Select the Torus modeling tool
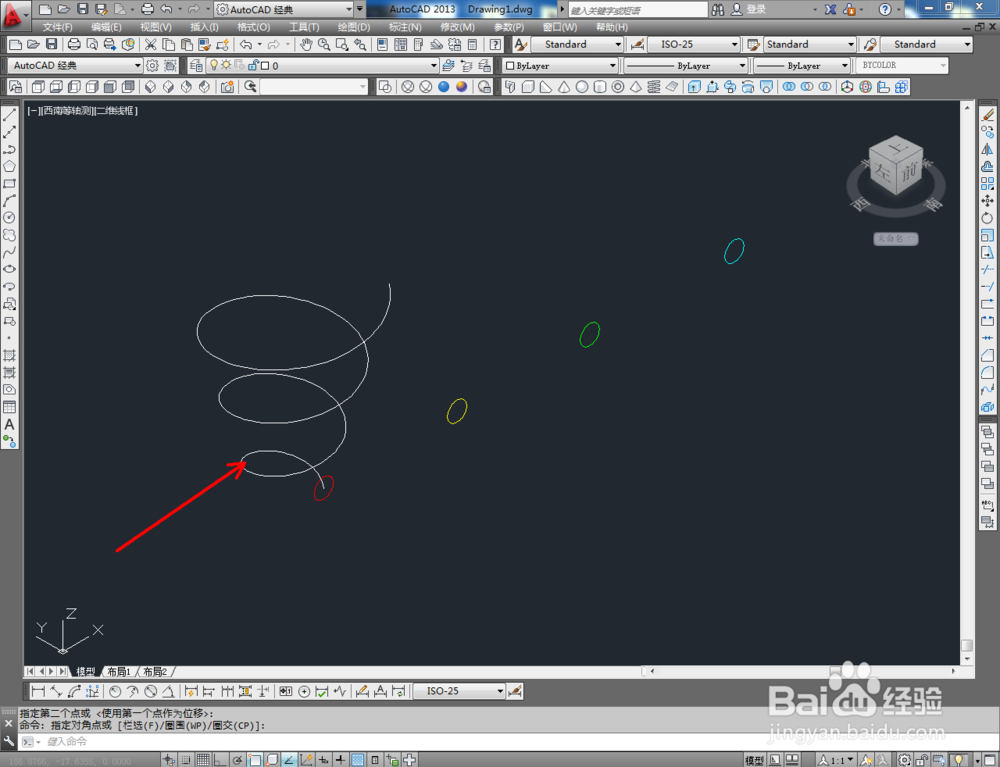The image size is (1000, 767). [x=617, y=87]
